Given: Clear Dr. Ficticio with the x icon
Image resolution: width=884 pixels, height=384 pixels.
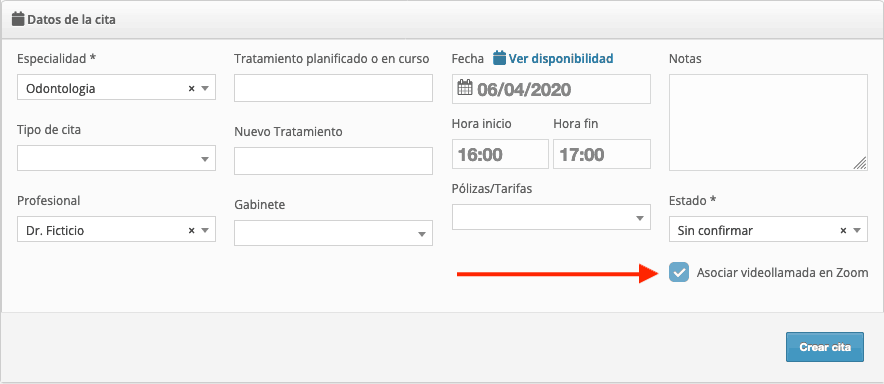Looking at the screenshot, I should (191, 230).
